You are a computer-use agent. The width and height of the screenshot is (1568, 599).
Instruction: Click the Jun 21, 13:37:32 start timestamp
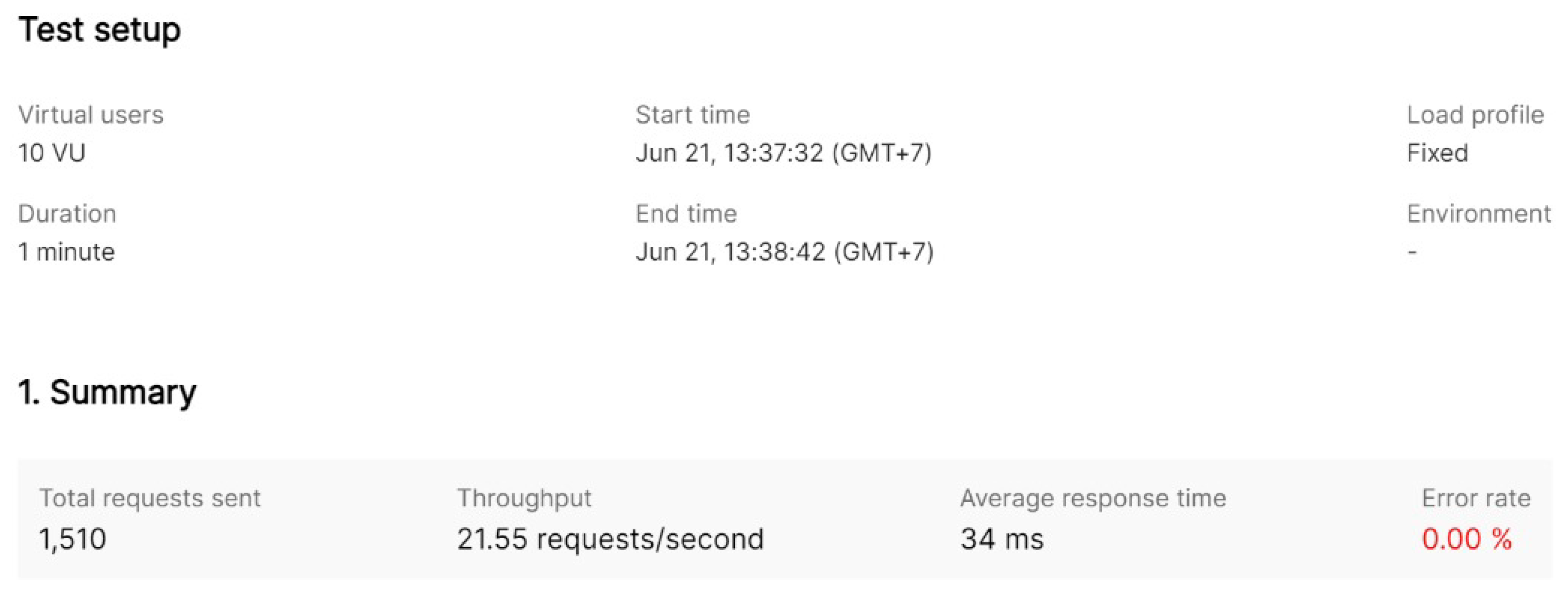coord(784,152)
